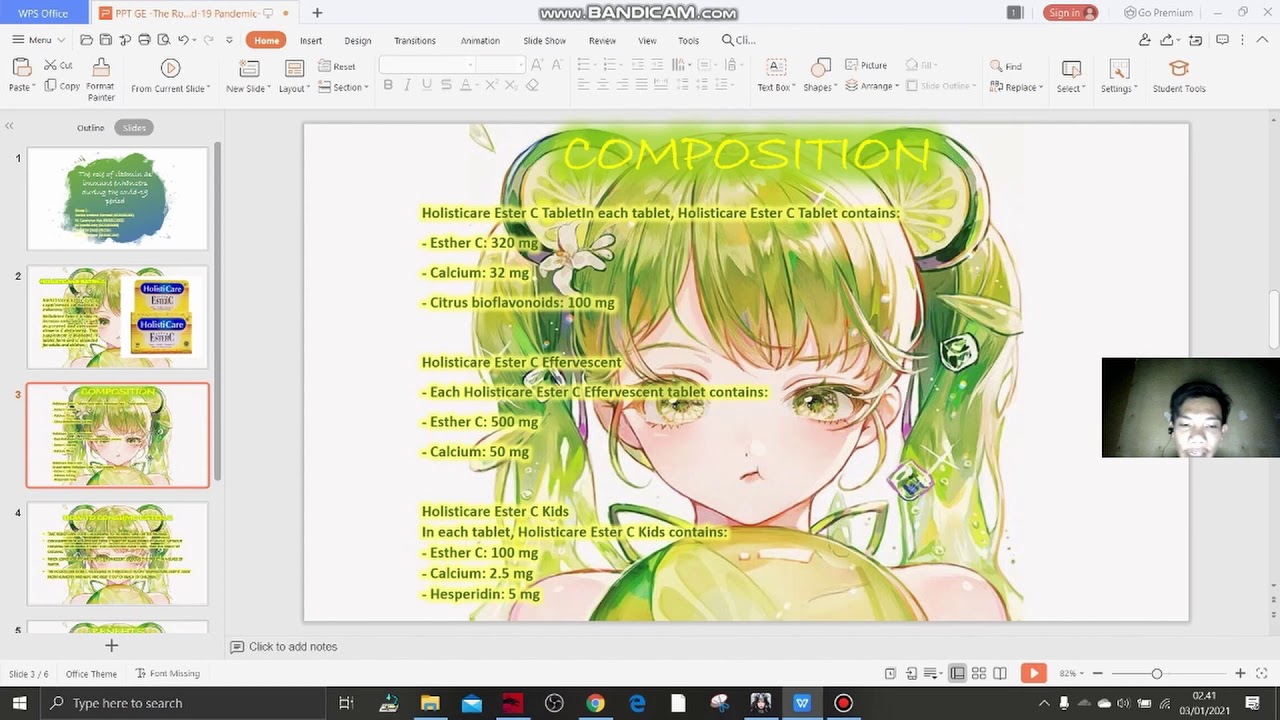
Task: Toggle Bold text formatting
Action: pyautogui.click(x=388, y=85)
